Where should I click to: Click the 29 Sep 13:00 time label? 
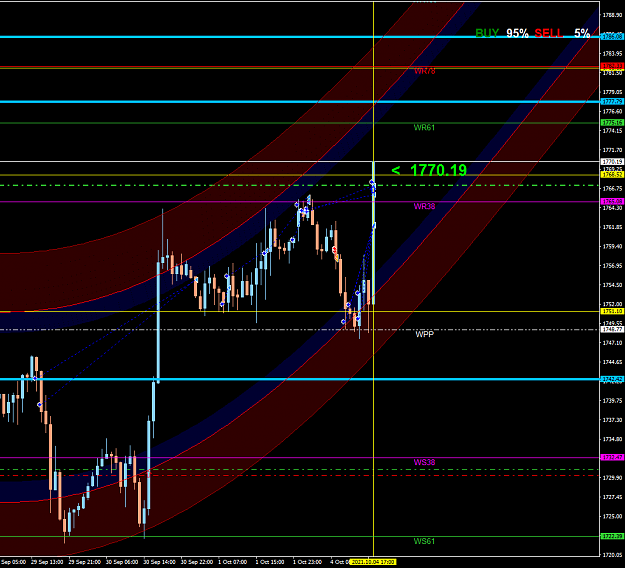pos(47,562)
